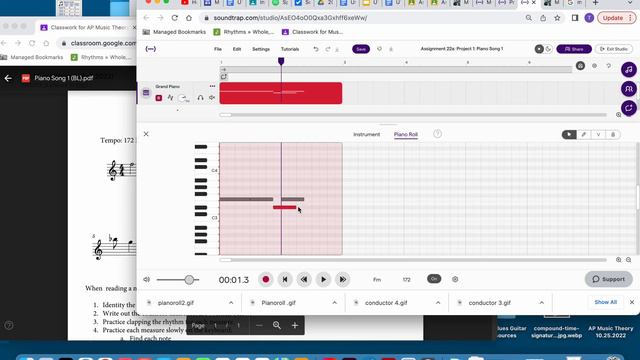
Task: Switch to the Piano Roll tab
Action: pos(406,134)
